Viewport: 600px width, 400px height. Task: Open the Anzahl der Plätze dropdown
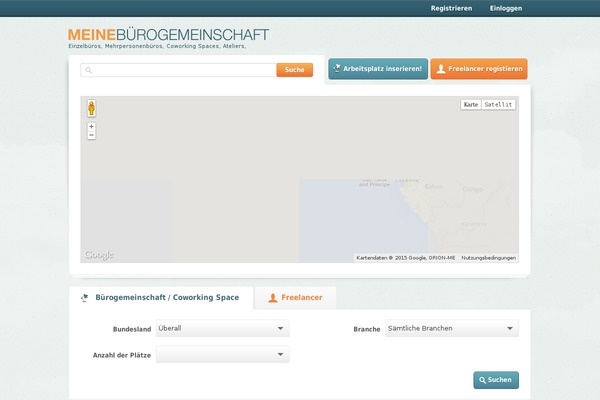(223, 354)
